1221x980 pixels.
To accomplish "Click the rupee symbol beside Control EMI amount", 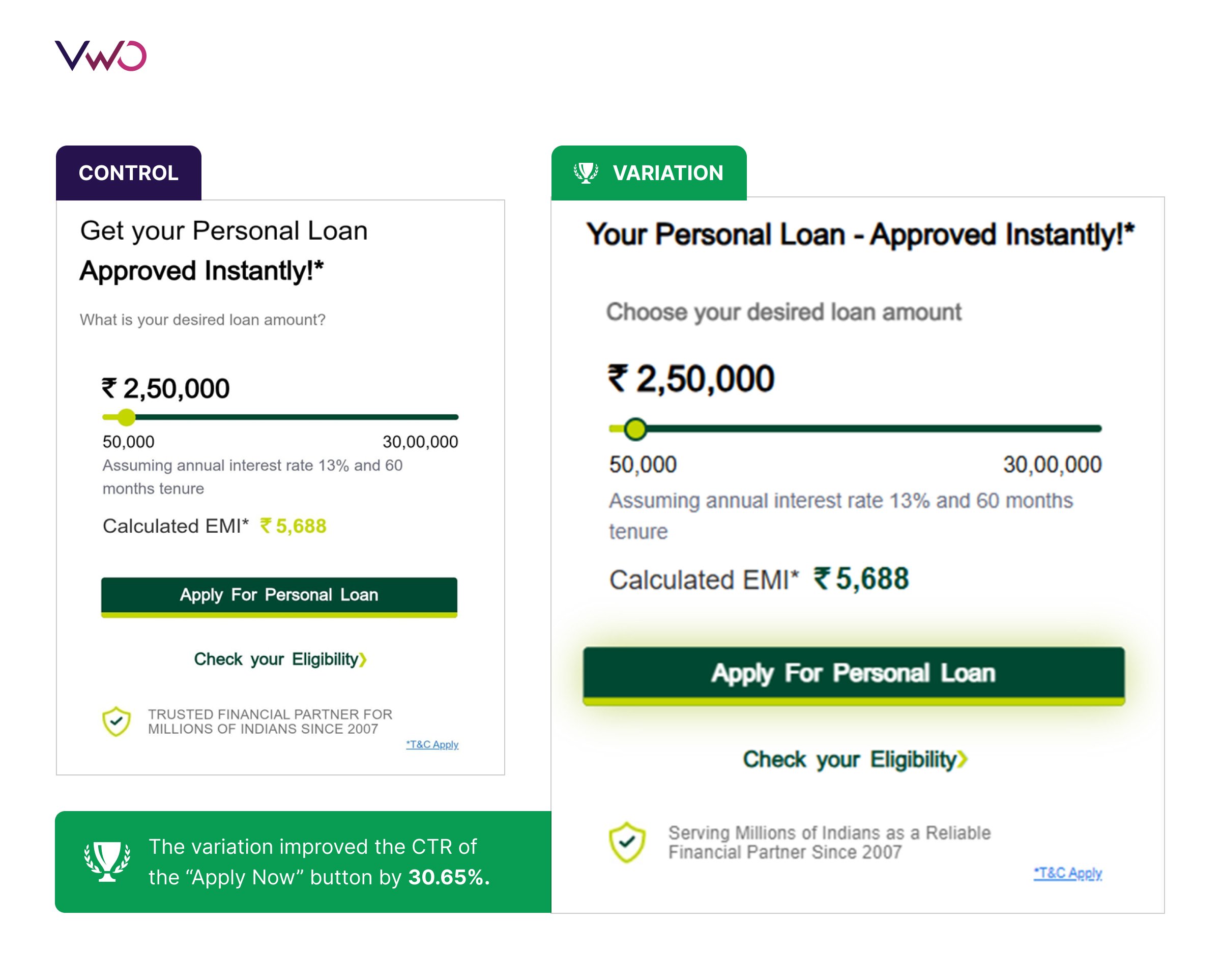I will [266, 526].
